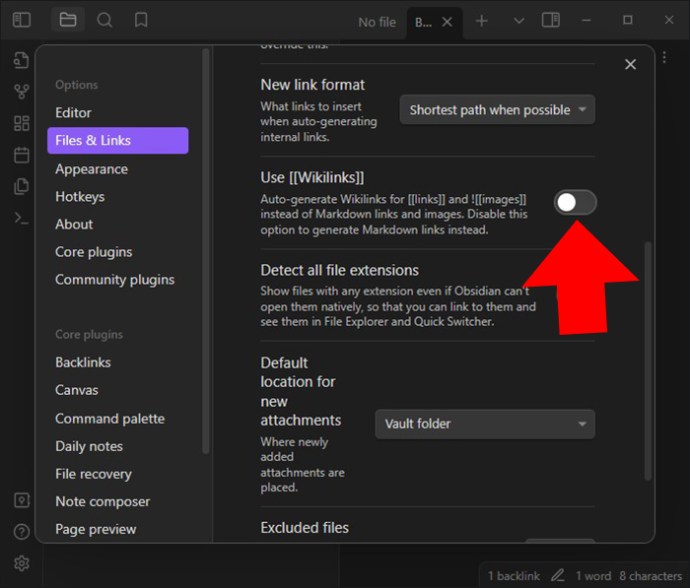Click the settings content vertical scrollbar

(647, 360)
